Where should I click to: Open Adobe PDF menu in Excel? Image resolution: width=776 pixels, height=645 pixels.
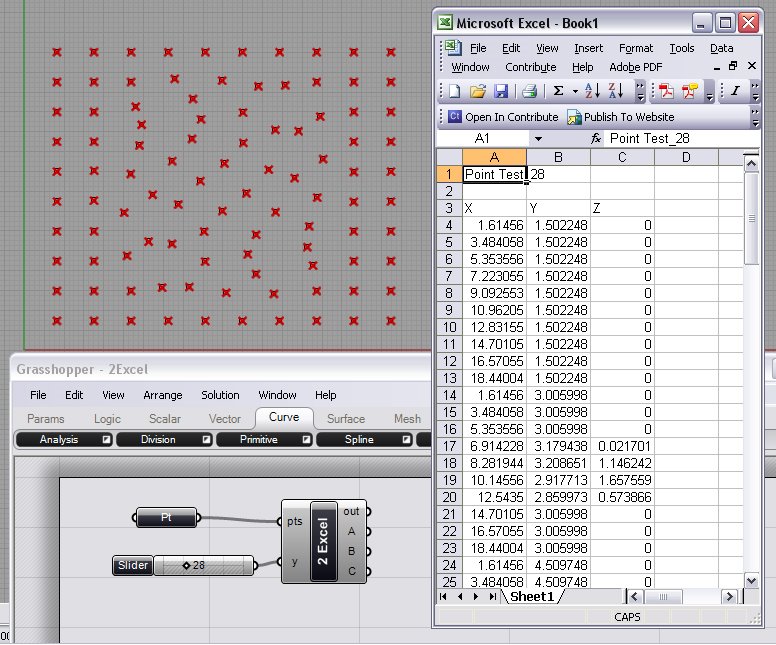(635, 67)
